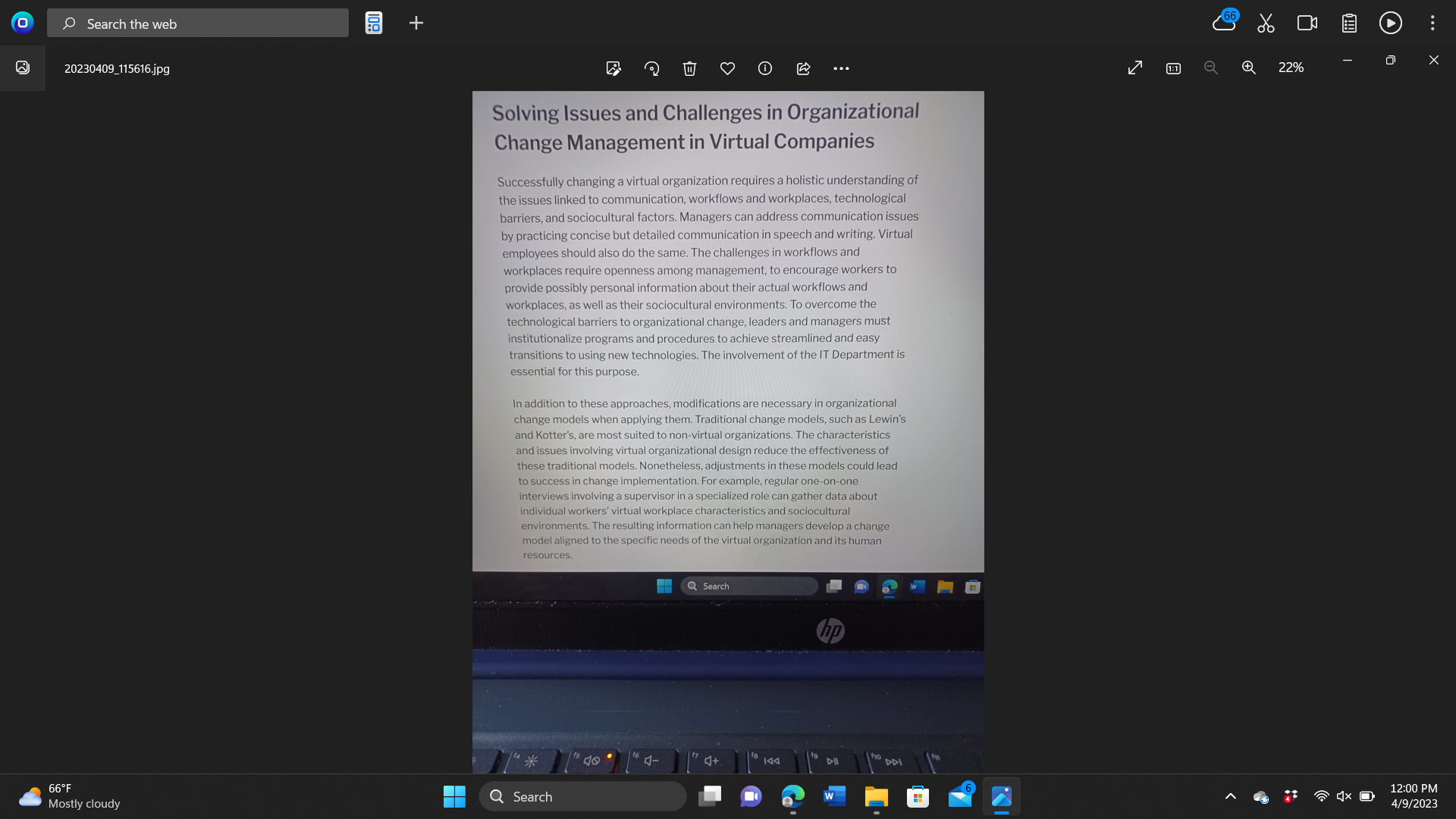This screenshot has width=1456, height=819.
Task: Edit the image with the edit tool
Action: [x=613, y=68]
